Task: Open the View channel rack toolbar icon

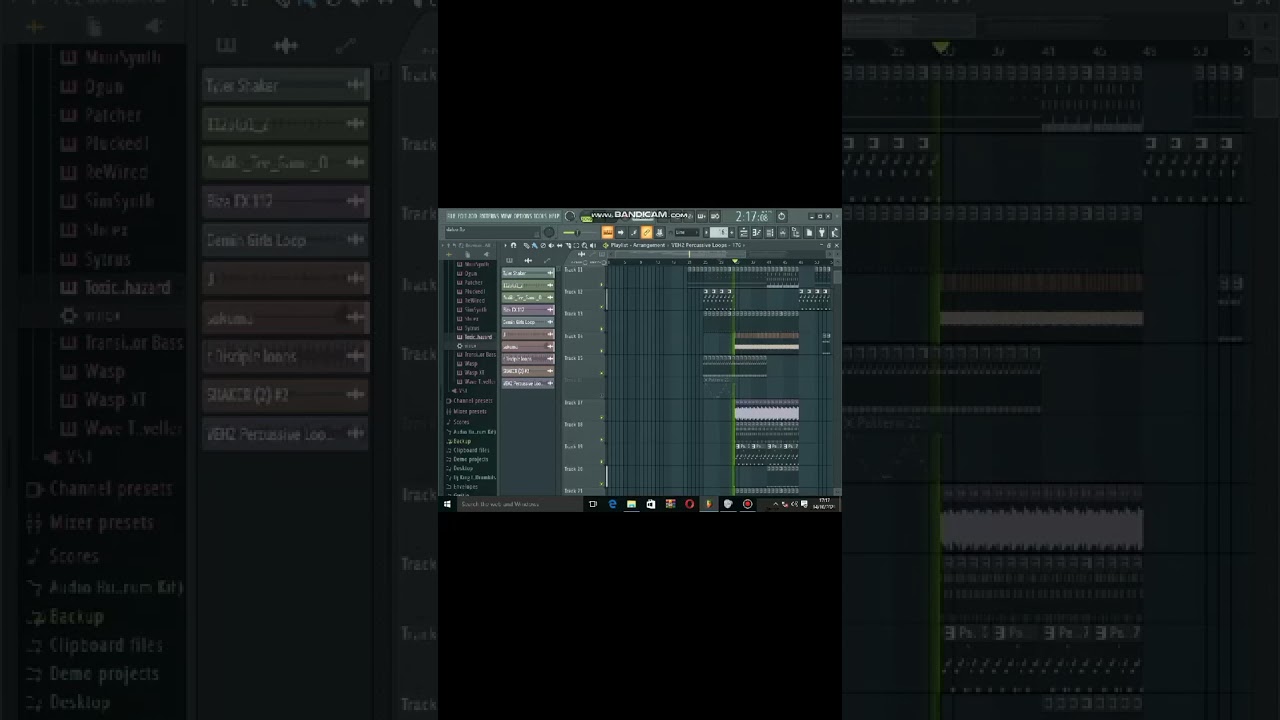Action: [x=770, y=232]
